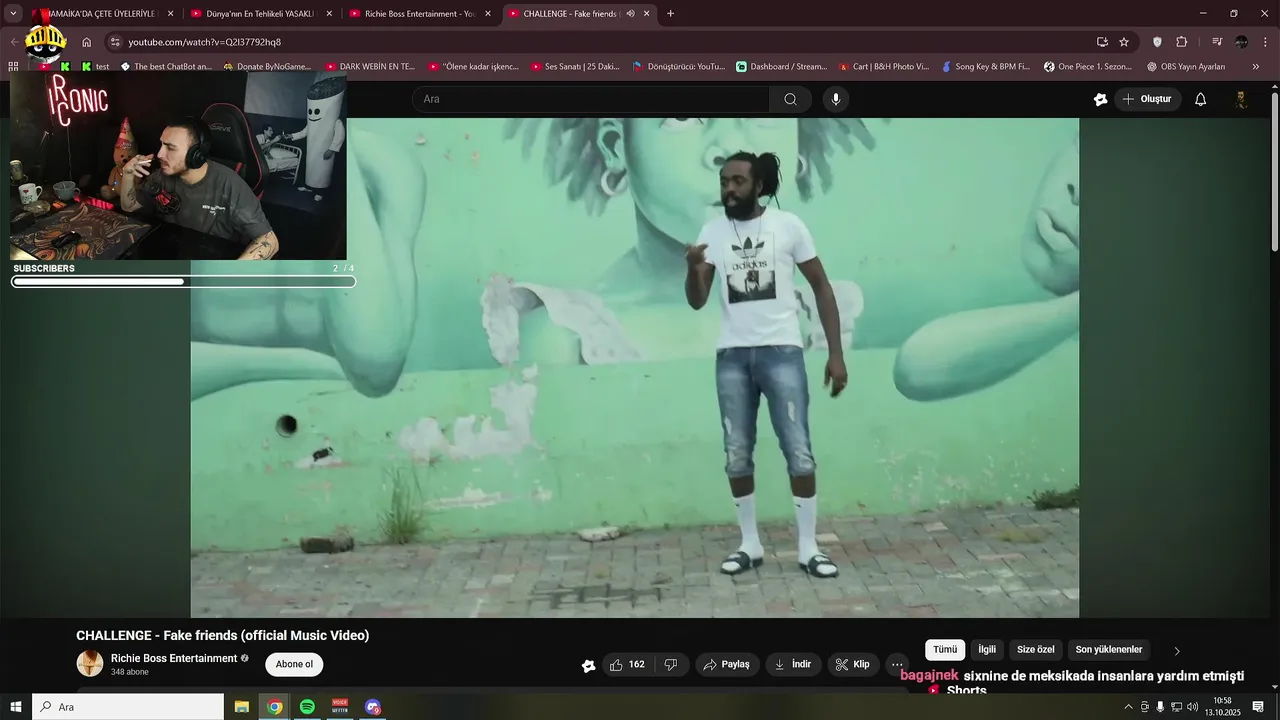1280x720 pixels.
Task: Open the Chrome profile avatar
Action: coord(1241,42)
